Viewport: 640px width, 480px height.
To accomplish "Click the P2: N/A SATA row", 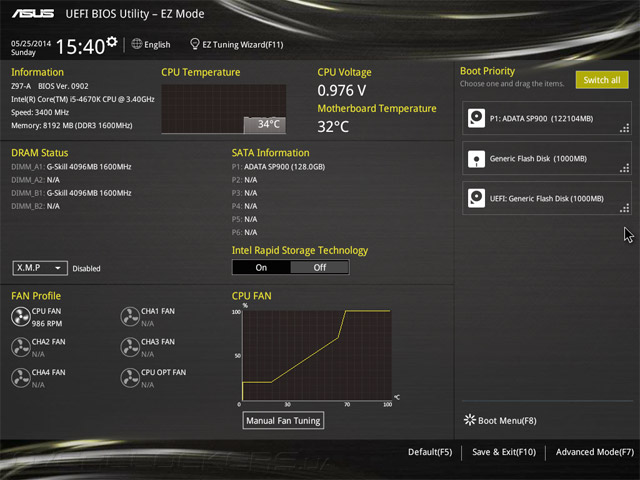I will point(244,180).
